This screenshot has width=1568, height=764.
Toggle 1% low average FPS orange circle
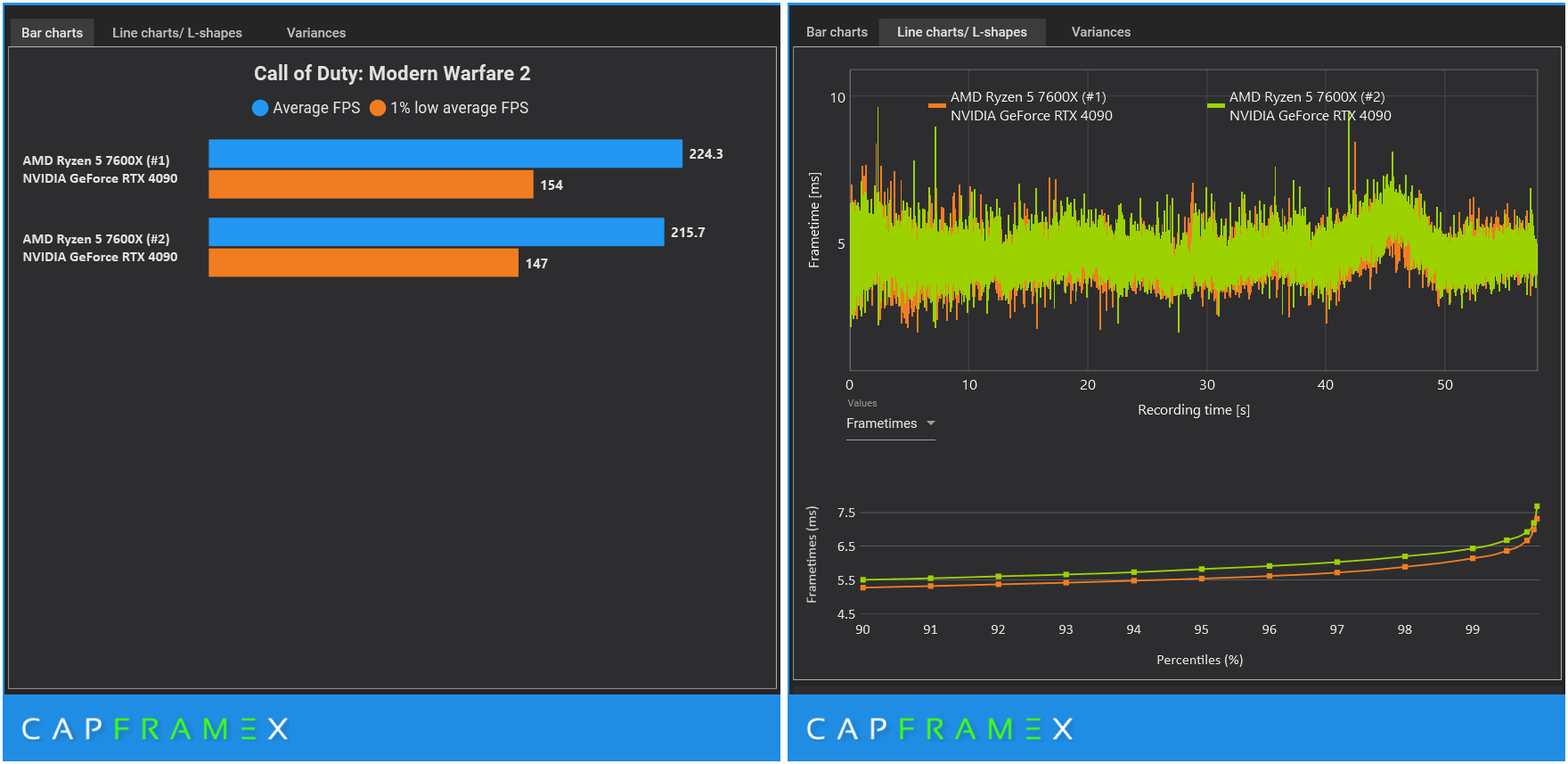coord(378,108)
